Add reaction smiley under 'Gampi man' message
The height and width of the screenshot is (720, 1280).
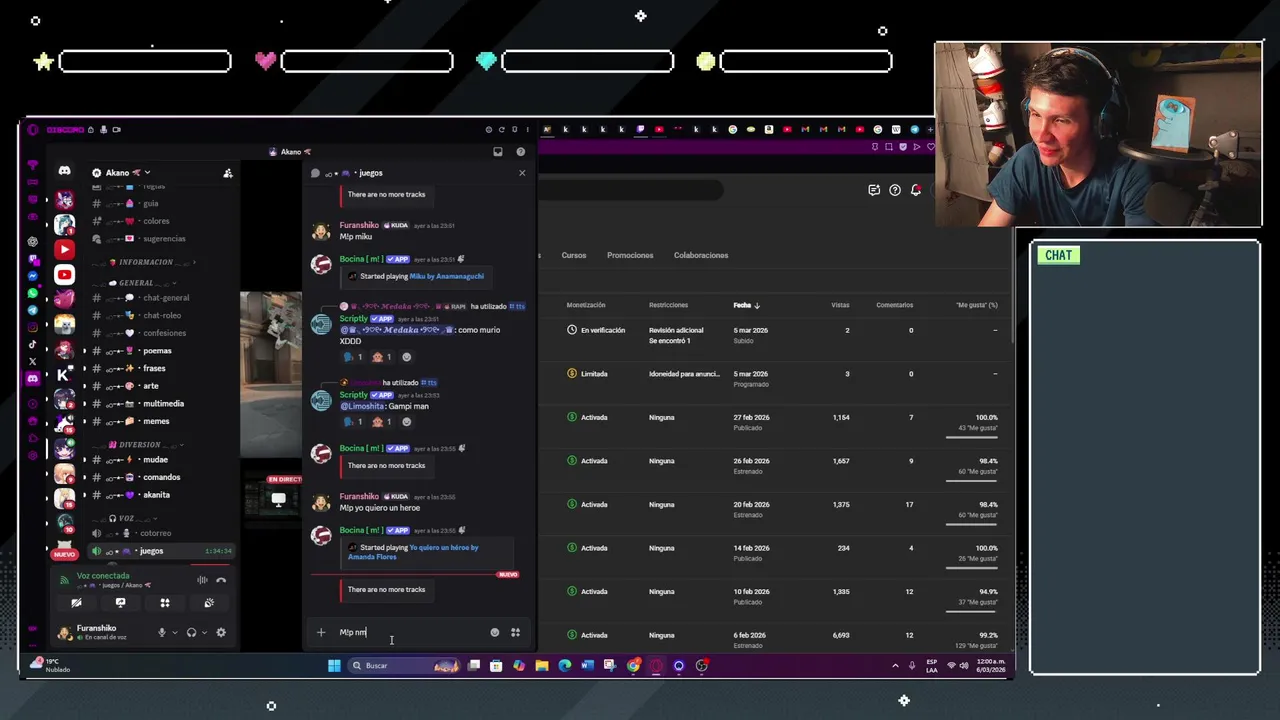pos(406,422)
